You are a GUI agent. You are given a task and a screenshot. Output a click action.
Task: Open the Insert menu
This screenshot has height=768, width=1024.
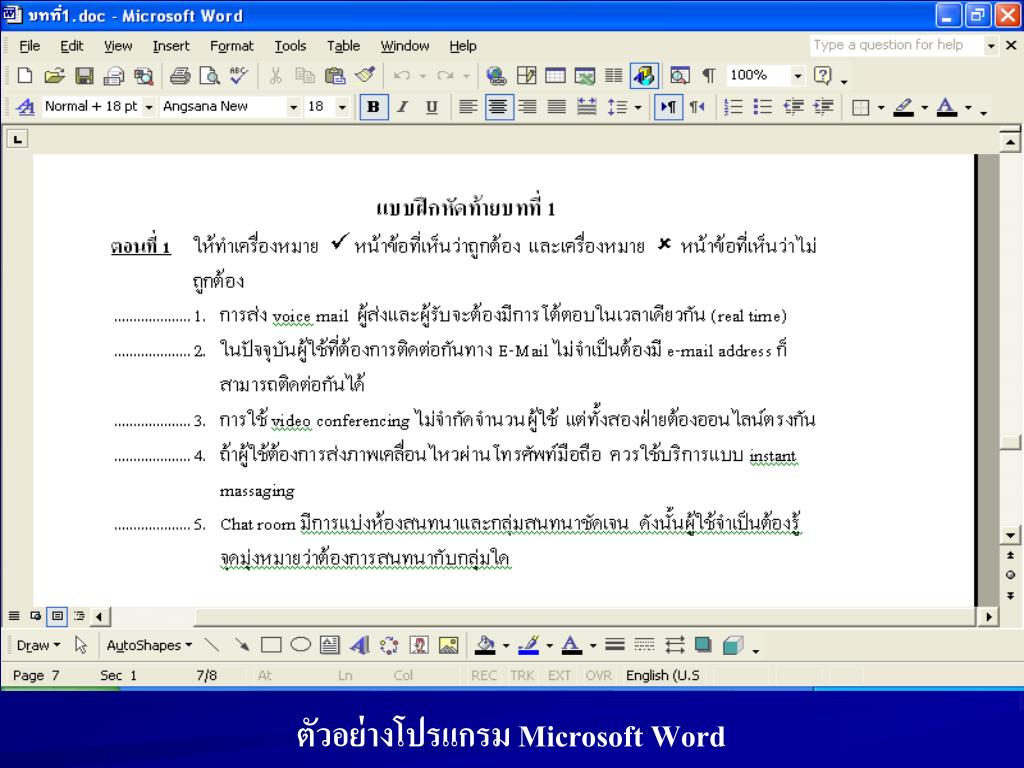[x=170, y=46]
